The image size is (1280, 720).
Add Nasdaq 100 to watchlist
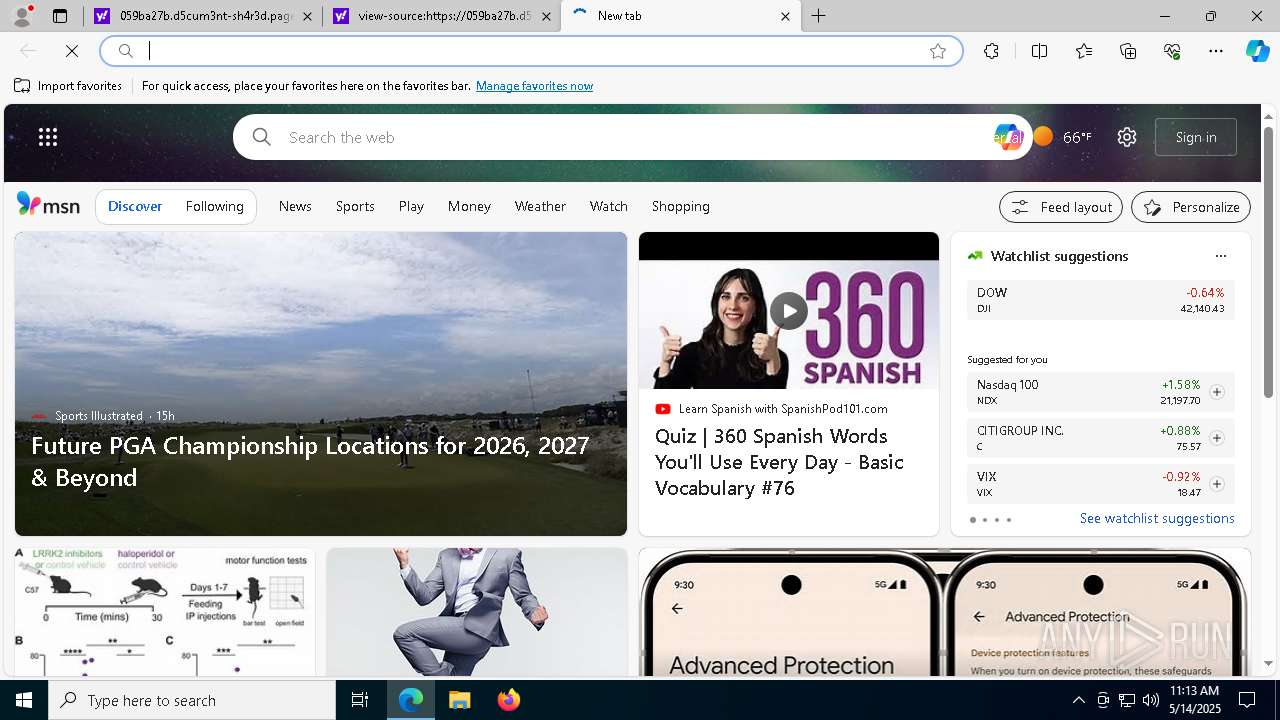coord(1217,392)
